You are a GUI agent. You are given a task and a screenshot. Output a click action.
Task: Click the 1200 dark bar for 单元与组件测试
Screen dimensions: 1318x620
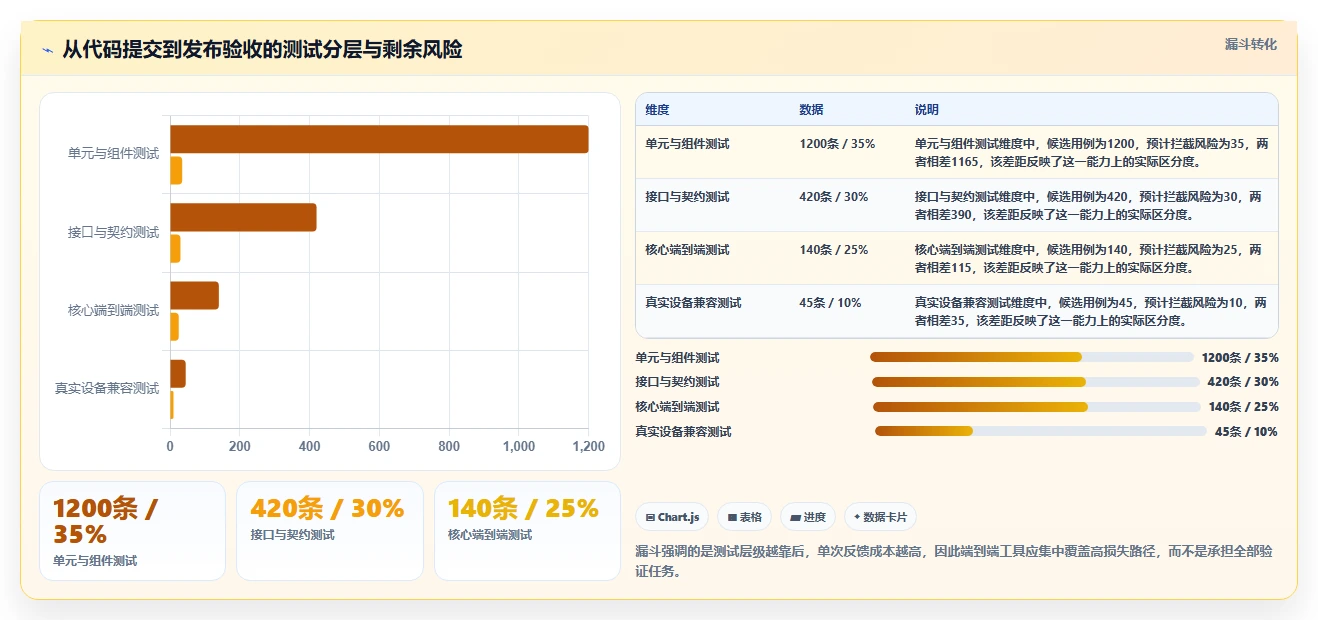coord(379,139)
